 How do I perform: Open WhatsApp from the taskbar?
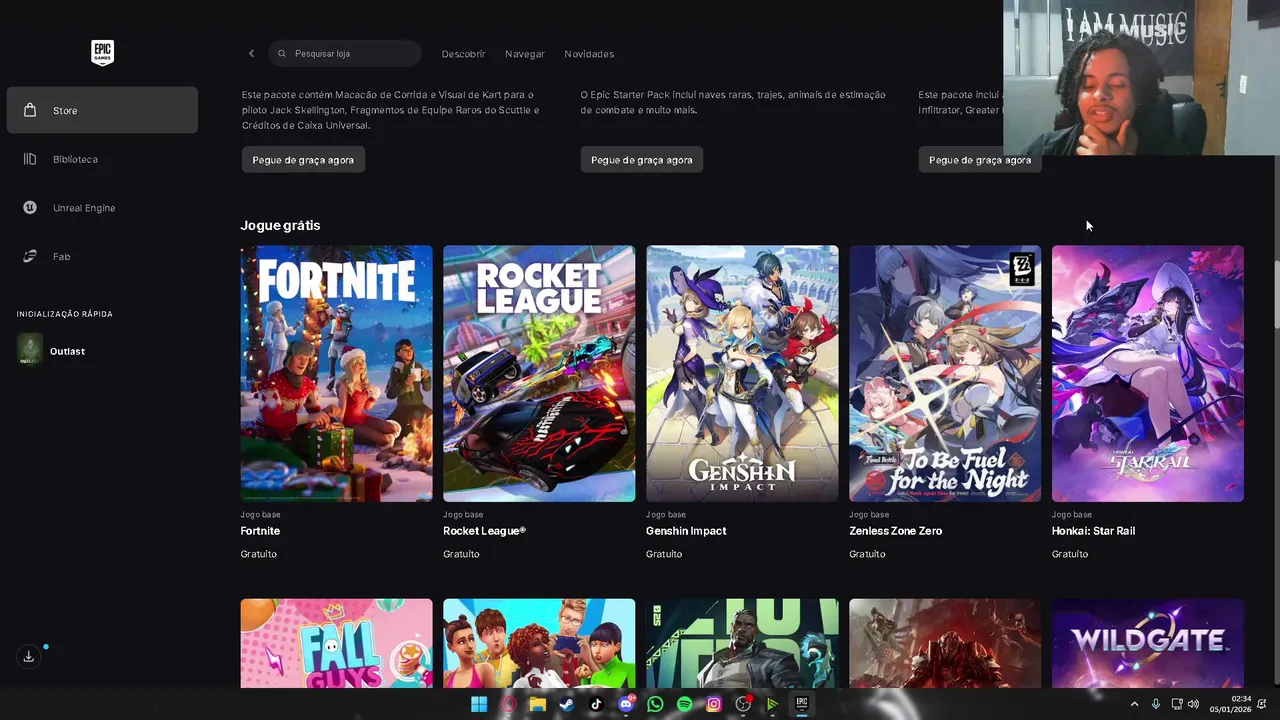655,704
